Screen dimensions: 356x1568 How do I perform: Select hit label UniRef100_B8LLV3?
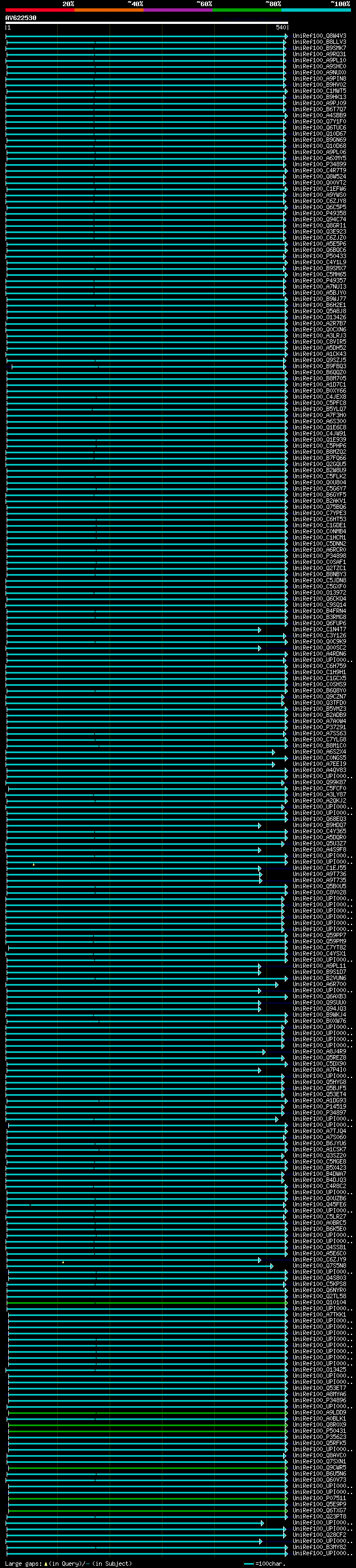319,42
